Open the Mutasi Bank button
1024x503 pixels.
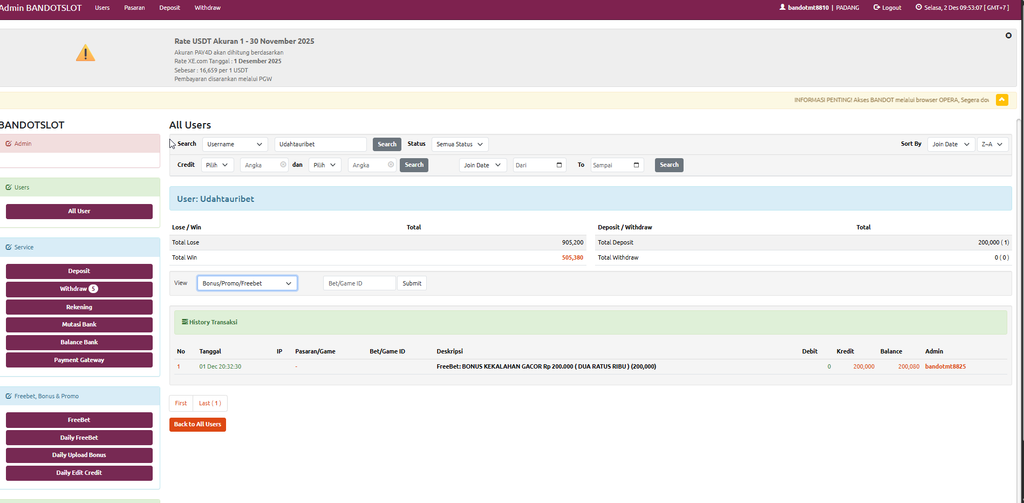point(79,325)
